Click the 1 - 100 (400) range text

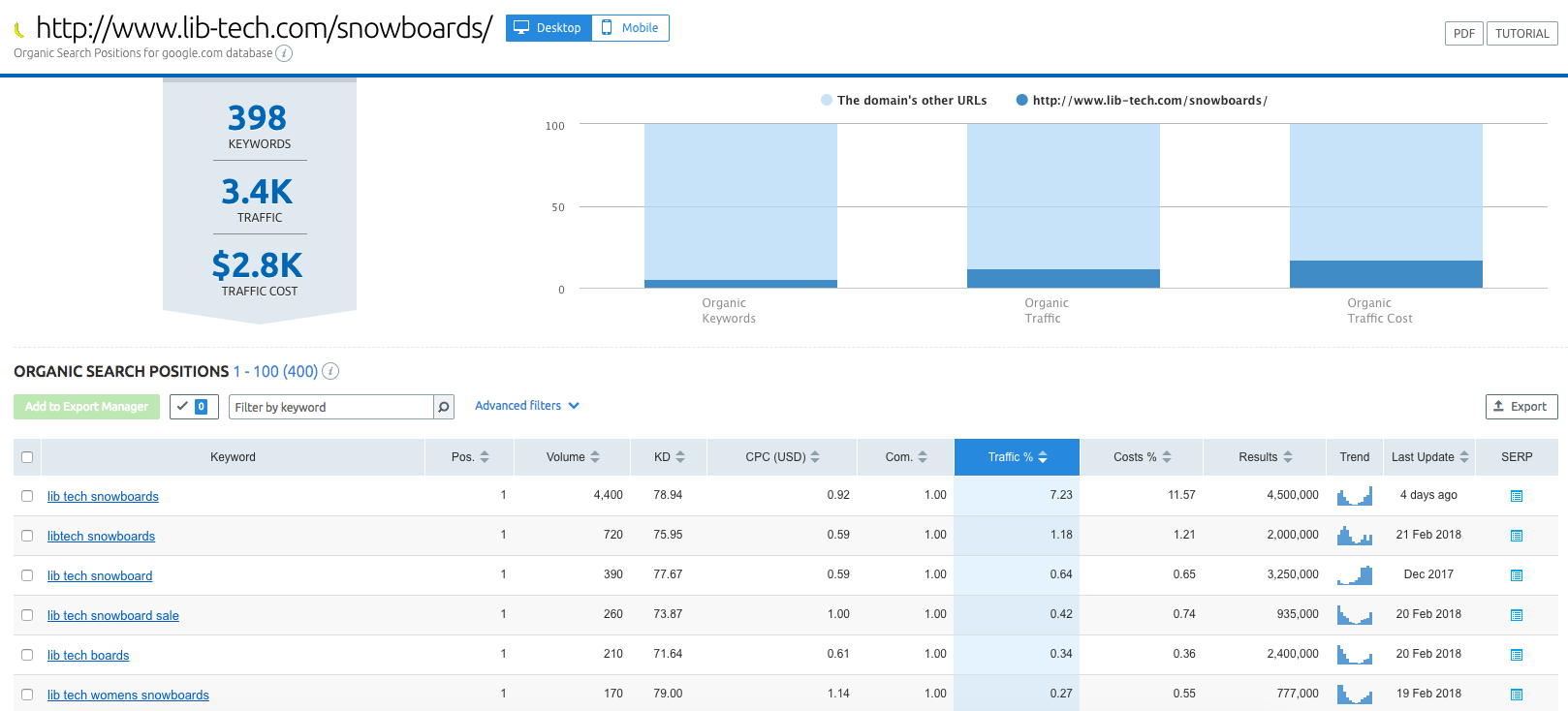(x=275, y=371)
